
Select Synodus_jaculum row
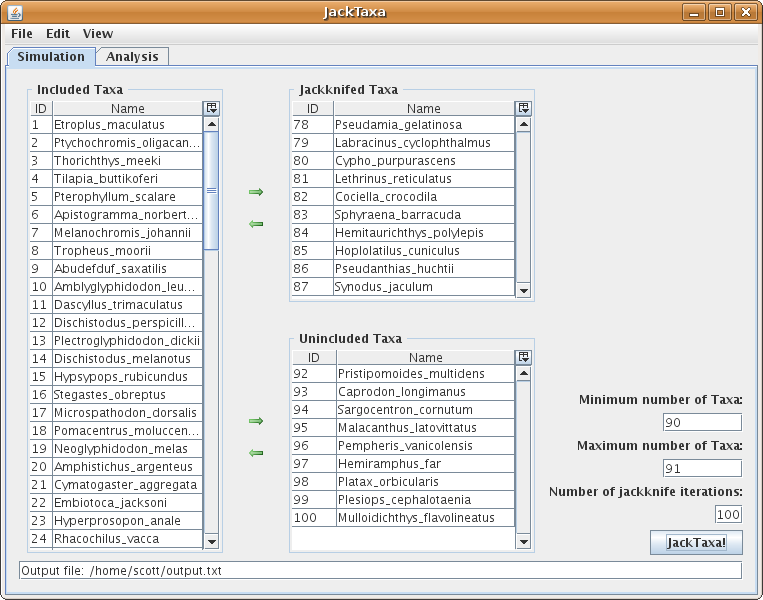(x=403, y=287)
